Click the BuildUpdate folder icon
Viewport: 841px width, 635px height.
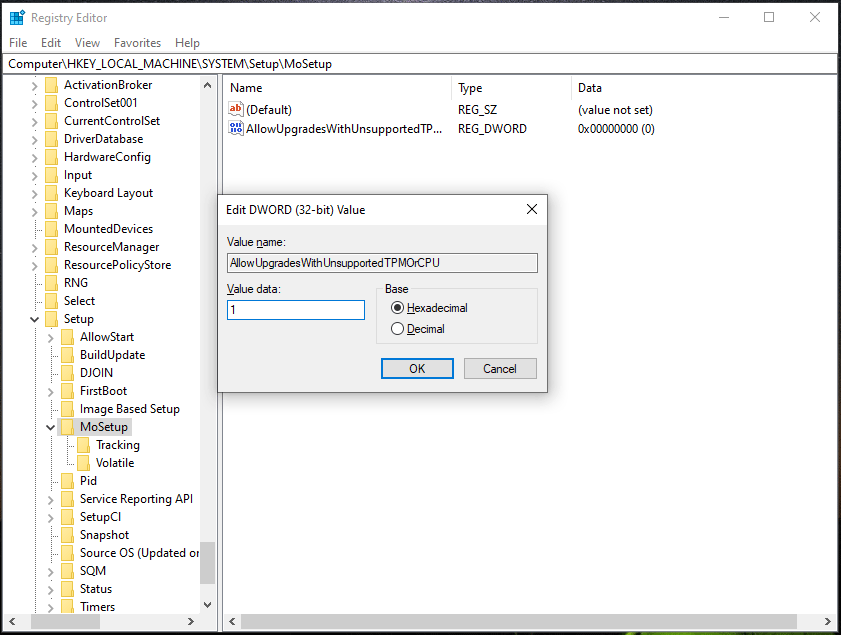pos(68,355)
